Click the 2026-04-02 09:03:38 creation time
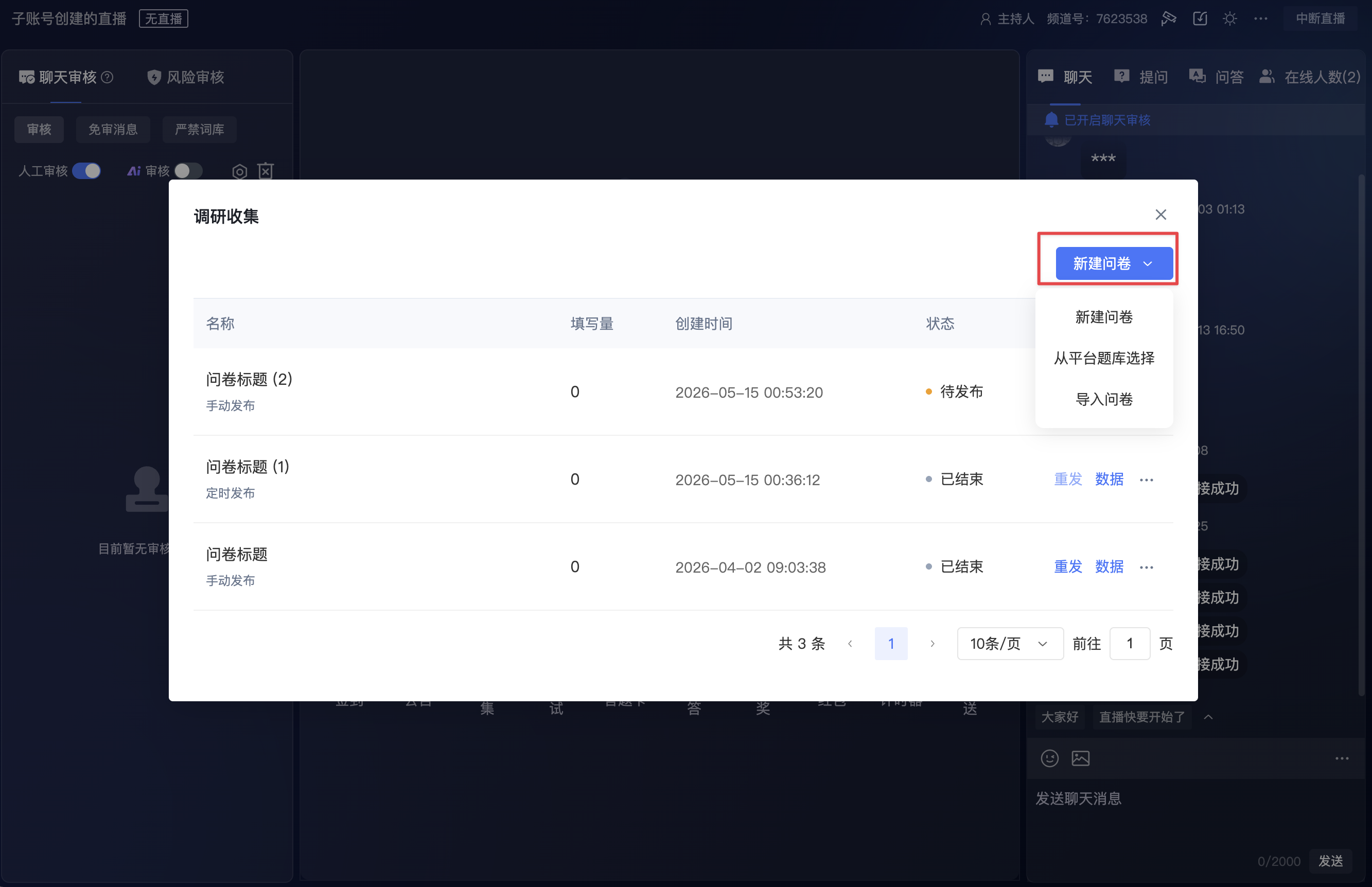 (750, 567)
